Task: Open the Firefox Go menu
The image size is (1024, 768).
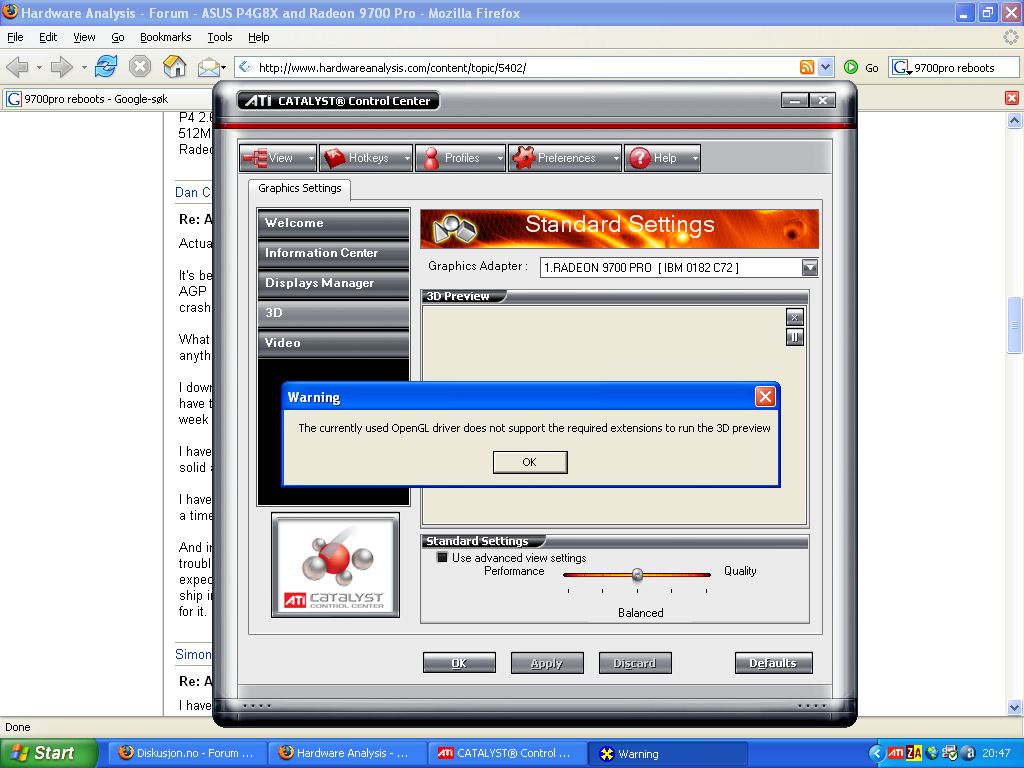Action: tap(118, 37)
